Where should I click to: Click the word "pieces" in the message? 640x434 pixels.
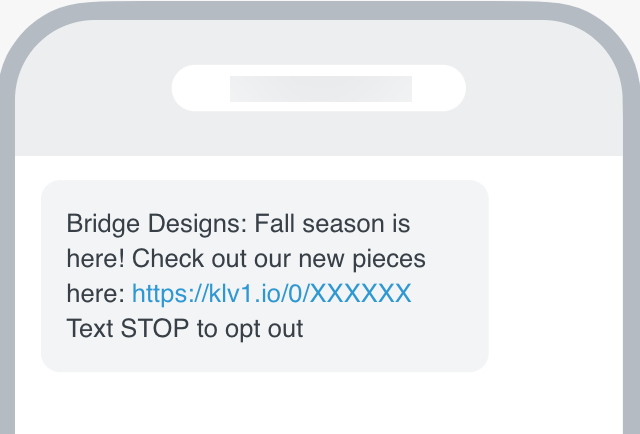(392, 258)
